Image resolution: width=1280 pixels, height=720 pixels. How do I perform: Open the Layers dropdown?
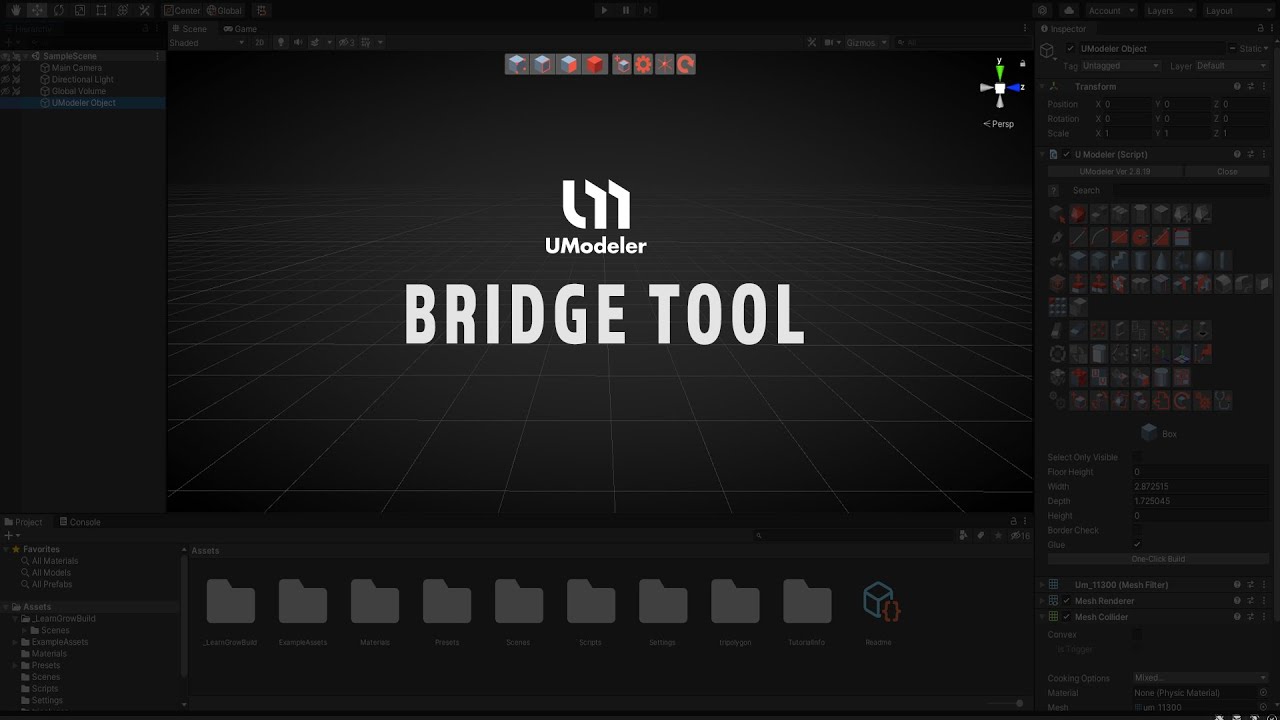click(1168, 10)
